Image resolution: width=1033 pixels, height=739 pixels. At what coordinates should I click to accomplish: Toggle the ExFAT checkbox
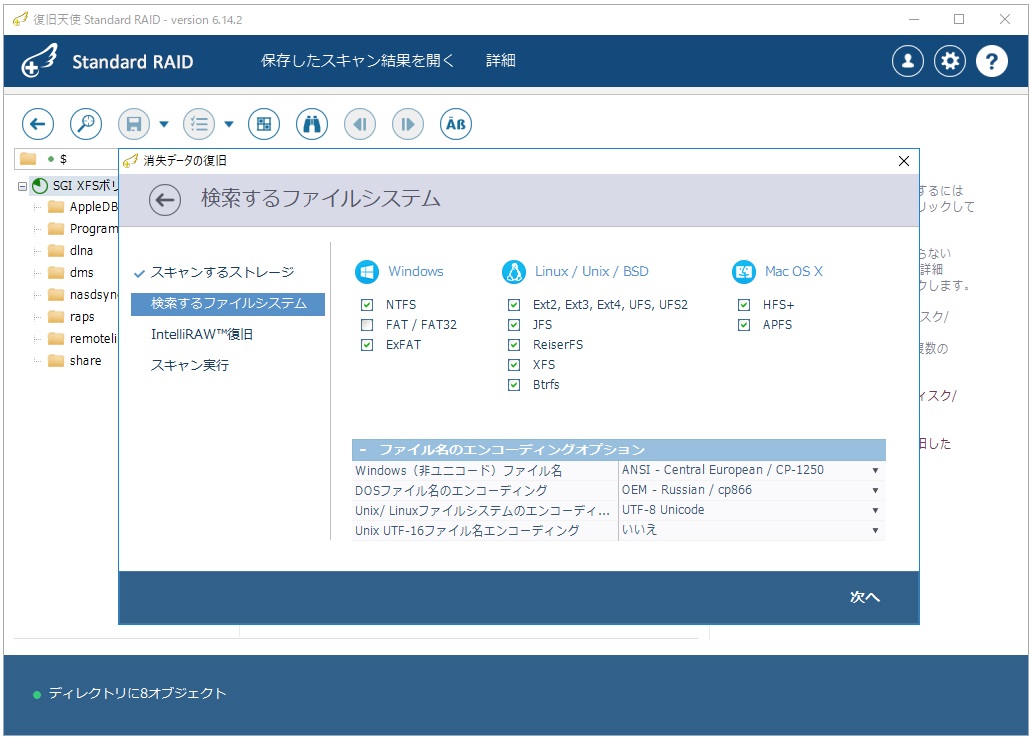[x=367, y=344]
